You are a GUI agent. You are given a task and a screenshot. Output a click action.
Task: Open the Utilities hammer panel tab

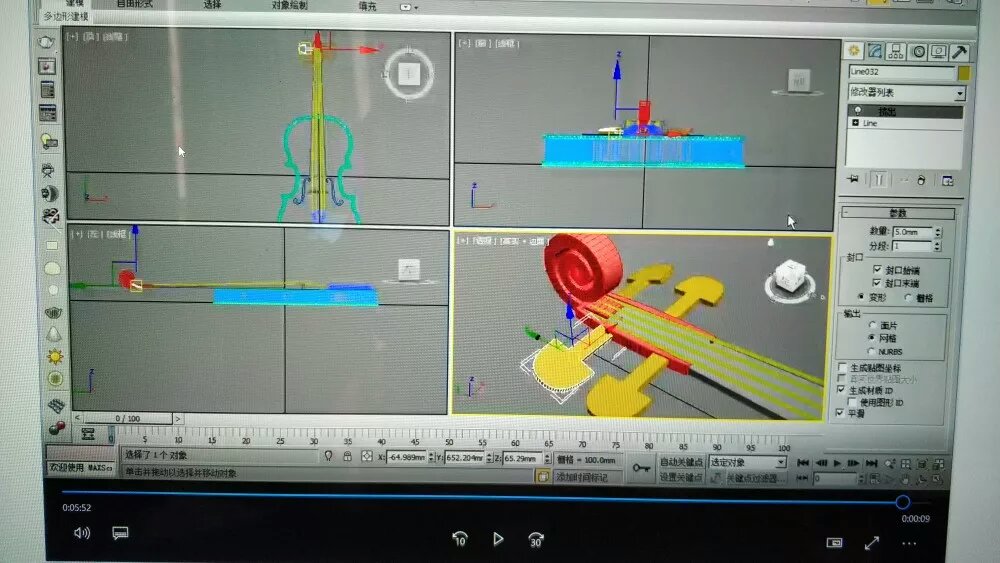click(x=959, y=51)
